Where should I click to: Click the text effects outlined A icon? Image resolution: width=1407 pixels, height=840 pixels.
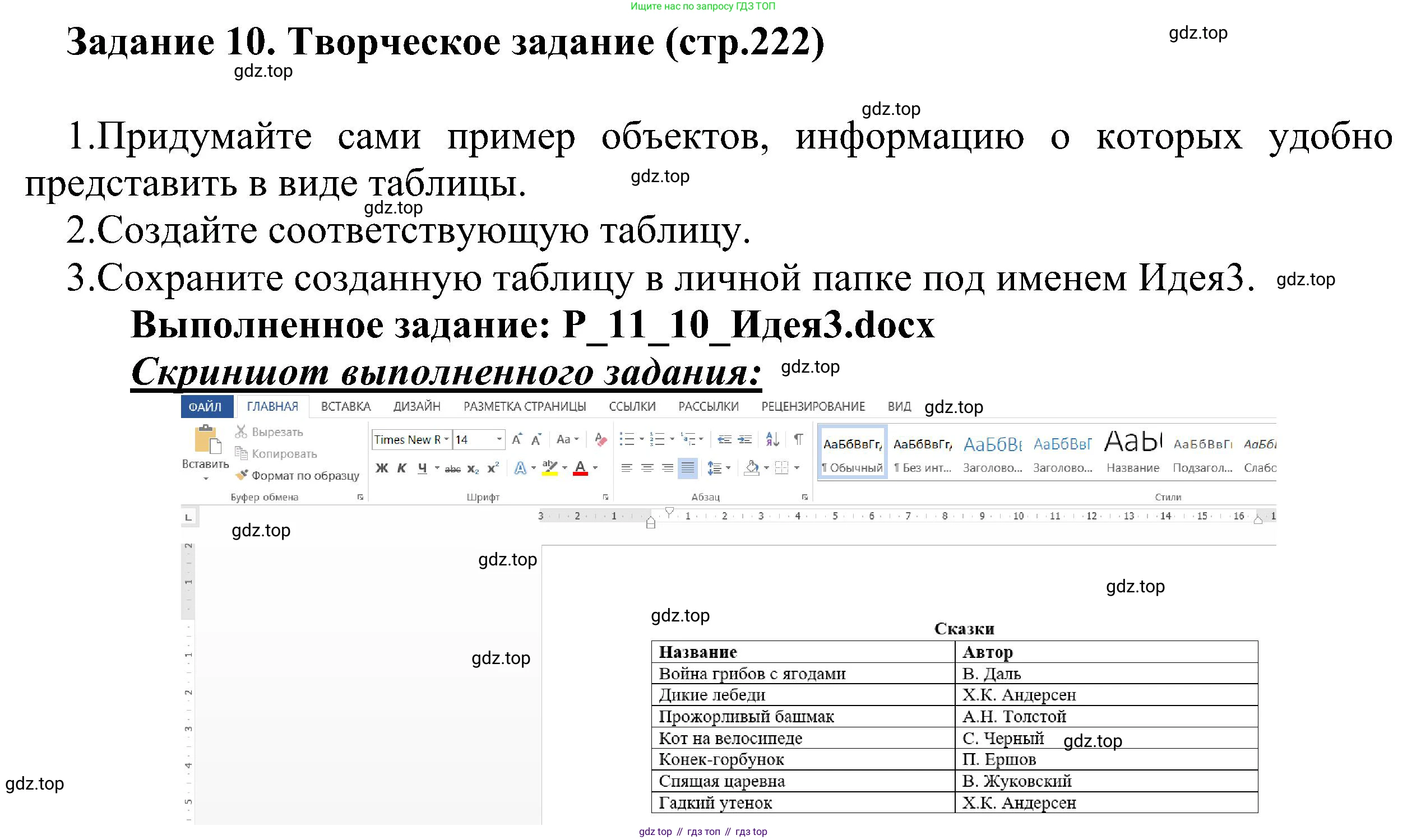pos(520,468)
